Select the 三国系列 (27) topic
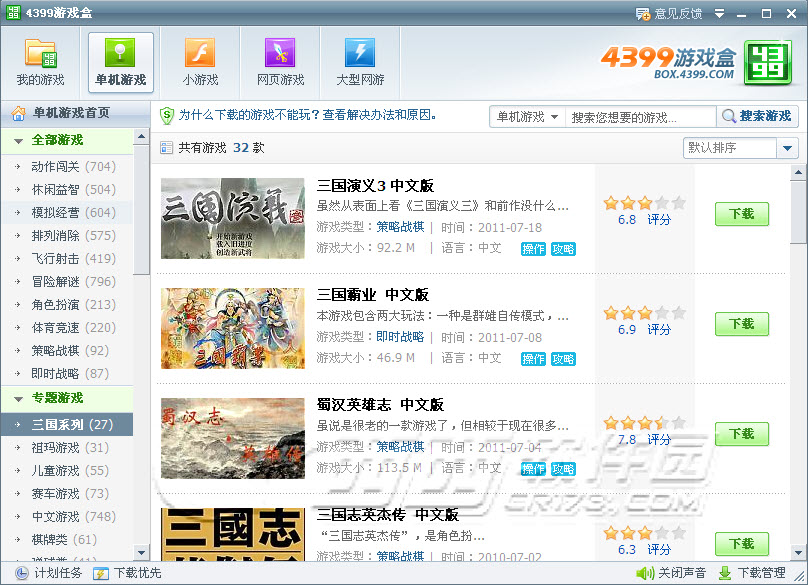Screen dimensions: 808x585 [x=67, y=424]
